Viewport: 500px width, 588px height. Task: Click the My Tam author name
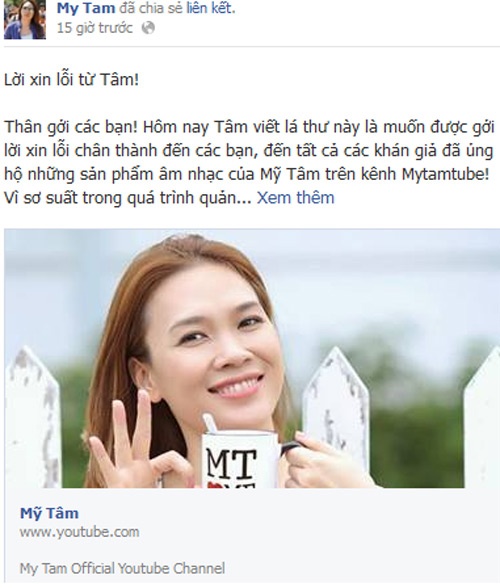point(86,8)
